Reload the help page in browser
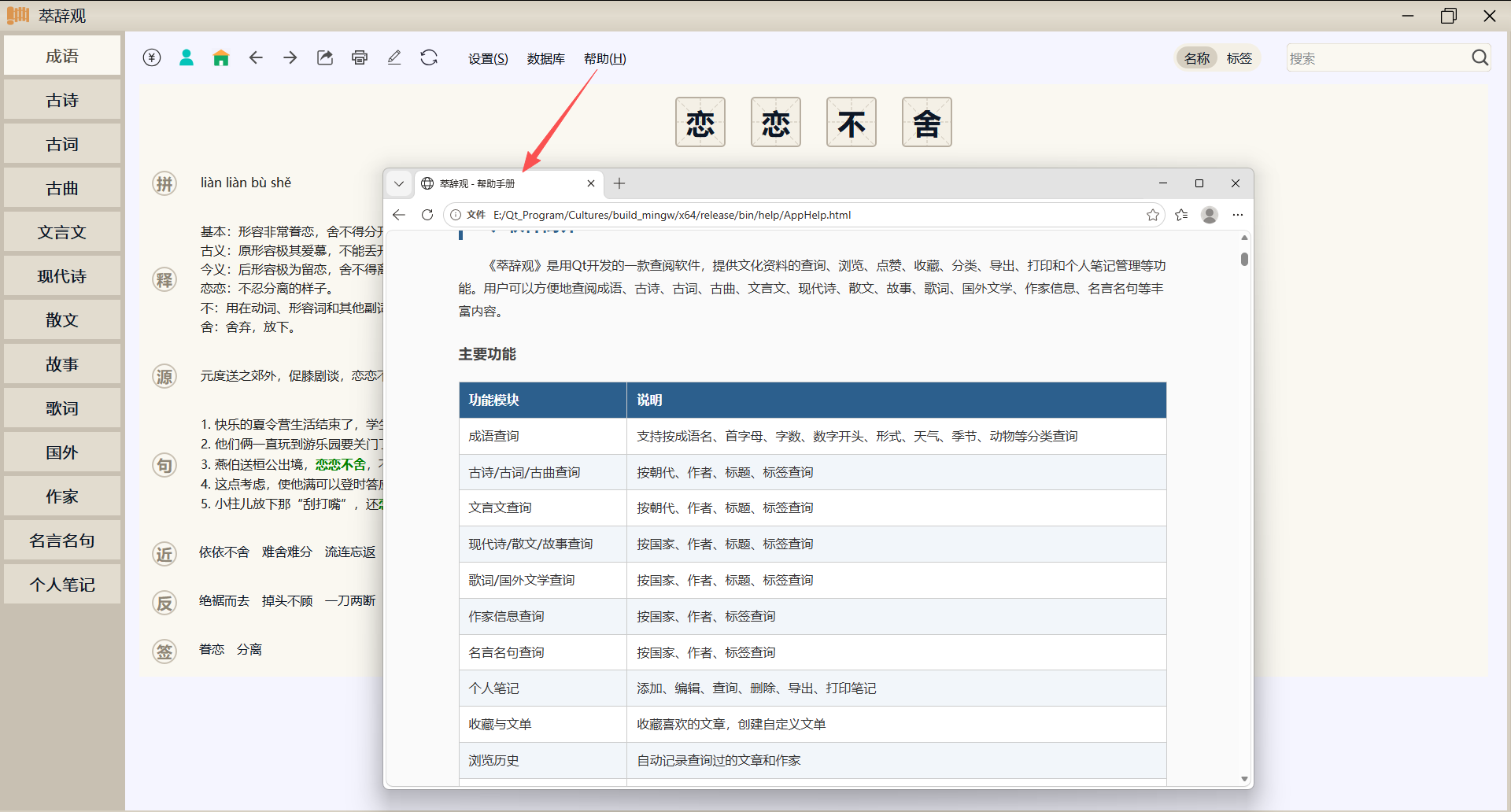This screenshot has height=812, width=1511. 427,215
